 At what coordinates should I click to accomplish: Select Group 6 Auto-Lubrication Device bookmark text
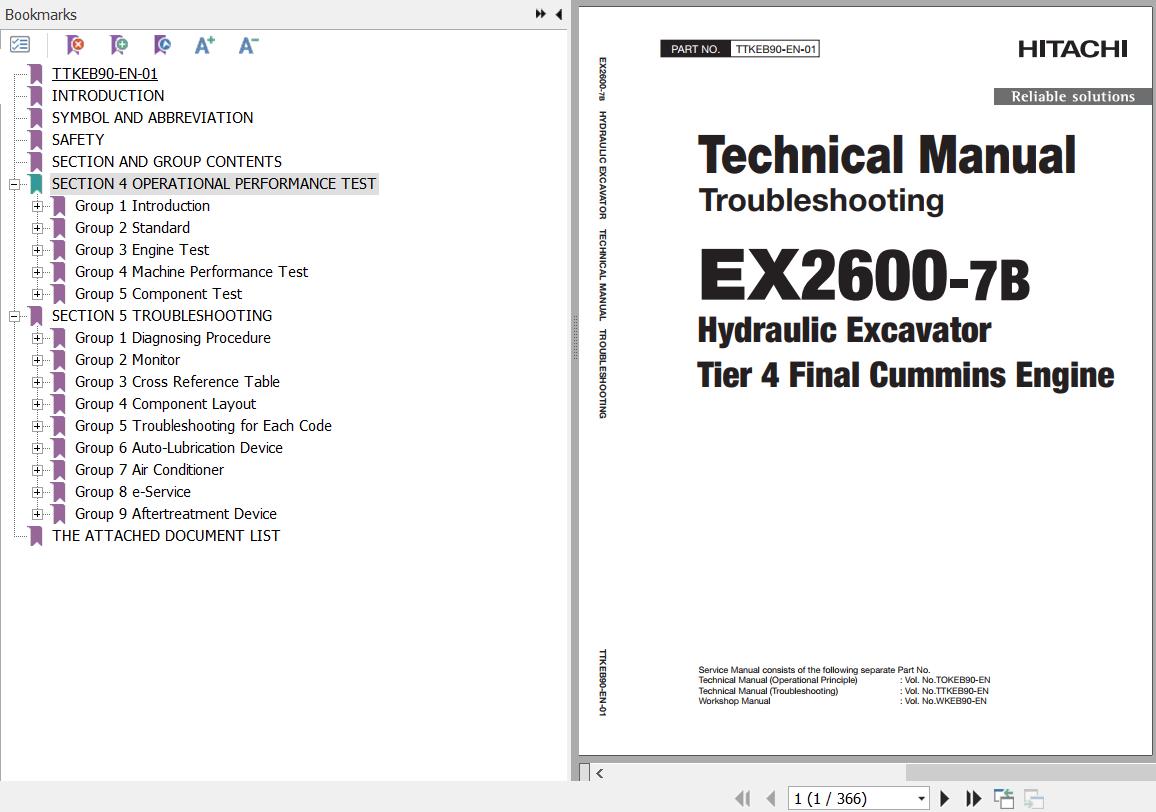[x=178, y=448]
